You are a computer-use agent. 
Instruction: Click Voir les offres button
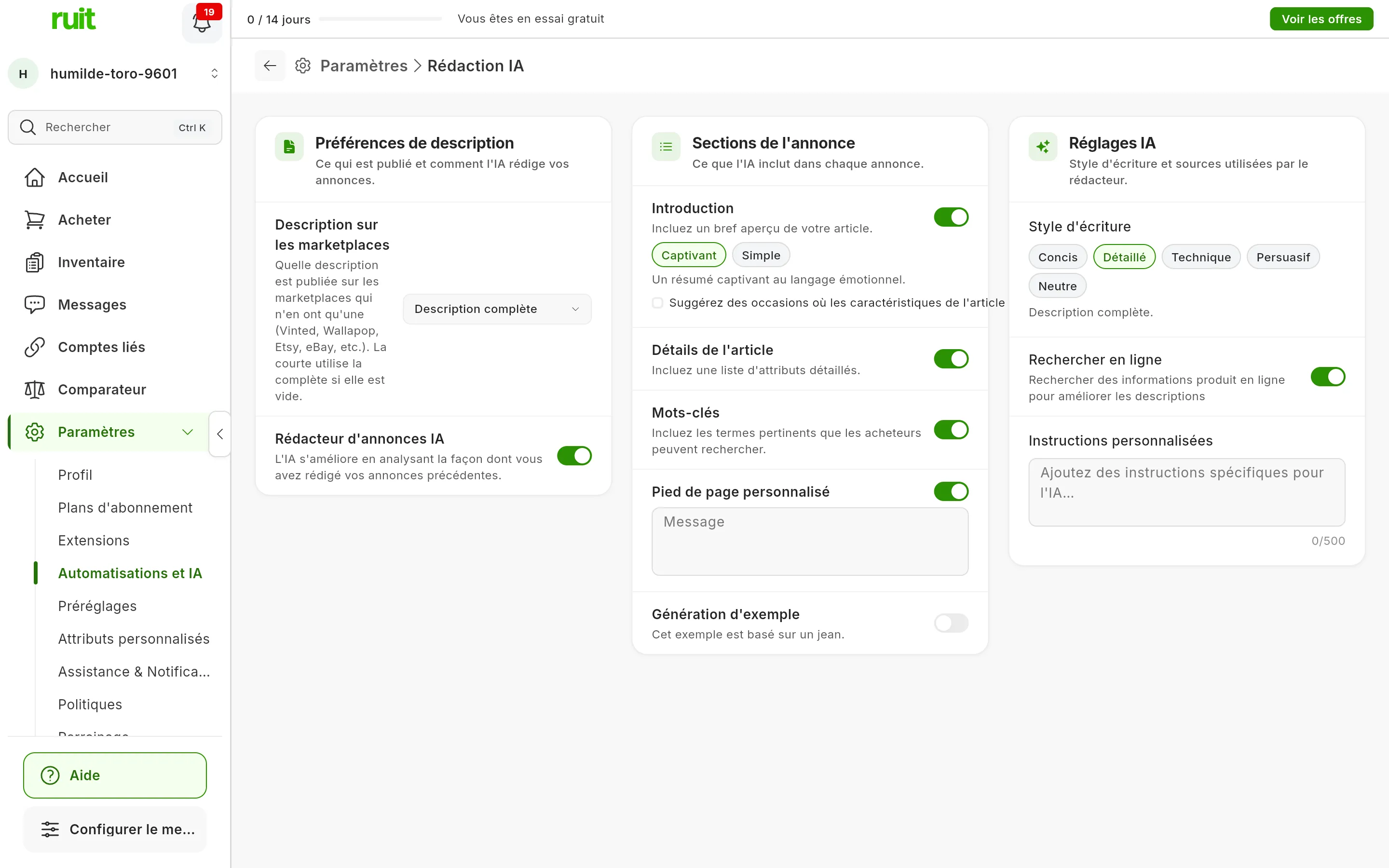click(x=1321, y=19)
